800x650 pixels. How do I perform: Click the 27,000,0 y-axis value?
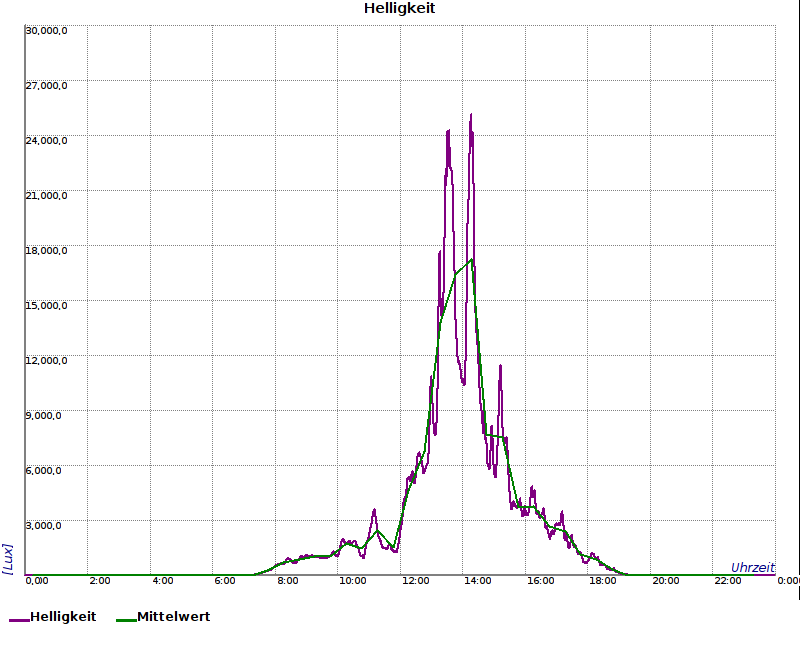[x=46, y=86]
